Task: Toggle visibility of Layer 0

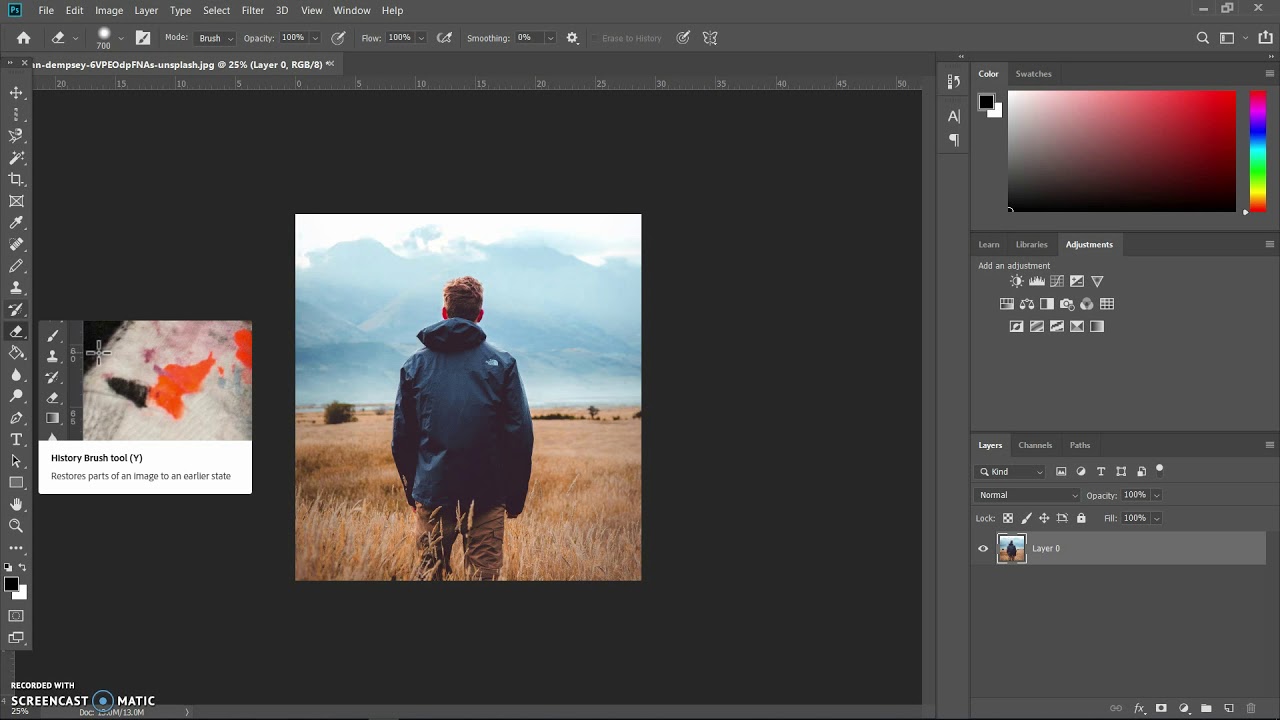Action: [x=983, y=548]
